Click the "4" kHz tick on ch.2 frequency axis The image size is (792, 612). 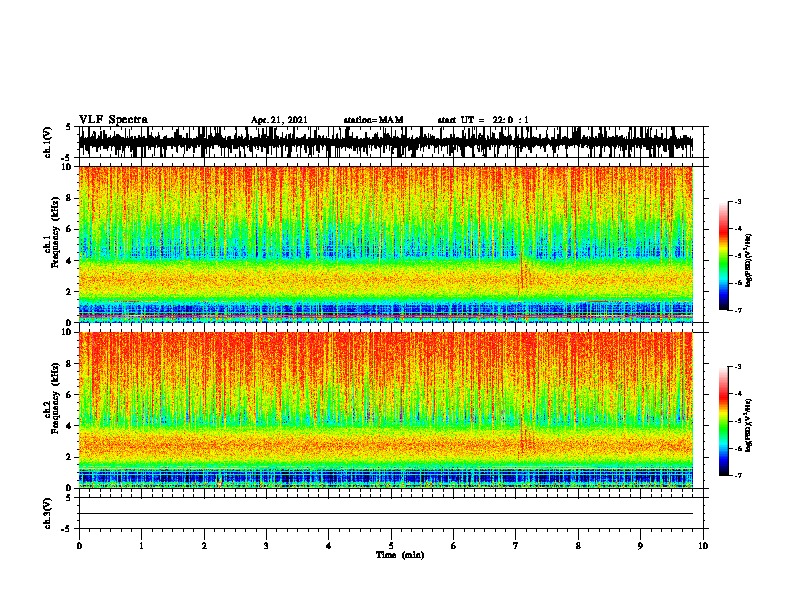coord(70,426)
